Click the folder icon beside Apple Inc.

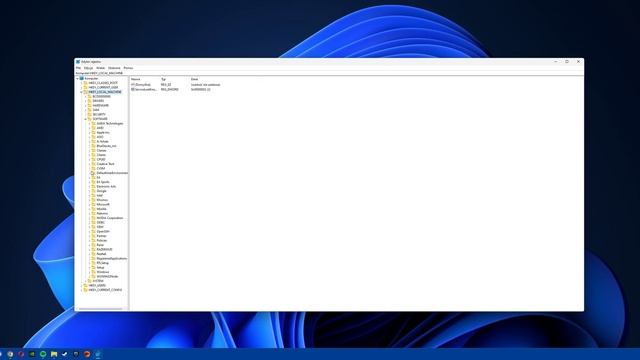click(93, 133)
